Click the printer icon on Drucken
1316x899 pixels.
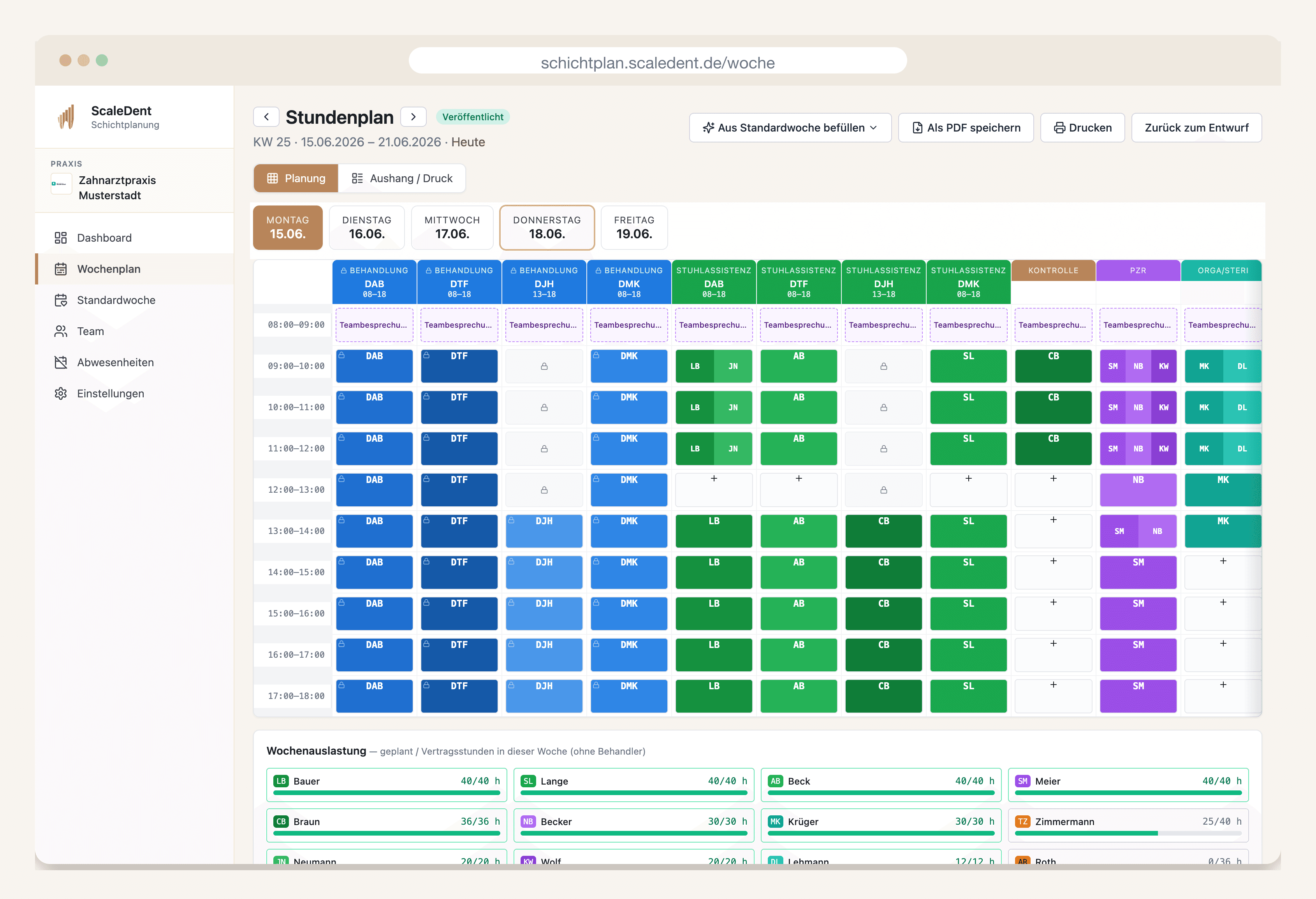pyautogui.click(x=1059, y=128)
